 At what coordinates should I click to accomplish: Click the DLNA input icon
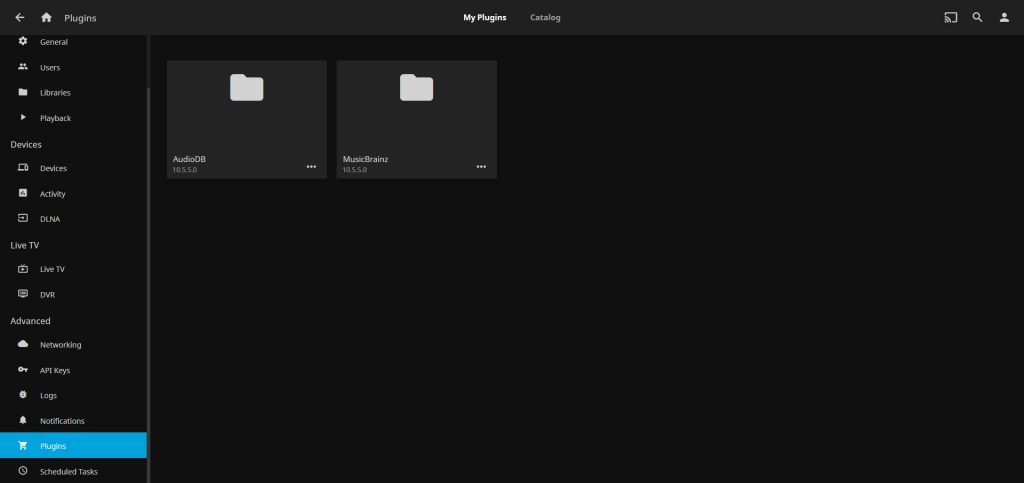(x=23, y=219)
